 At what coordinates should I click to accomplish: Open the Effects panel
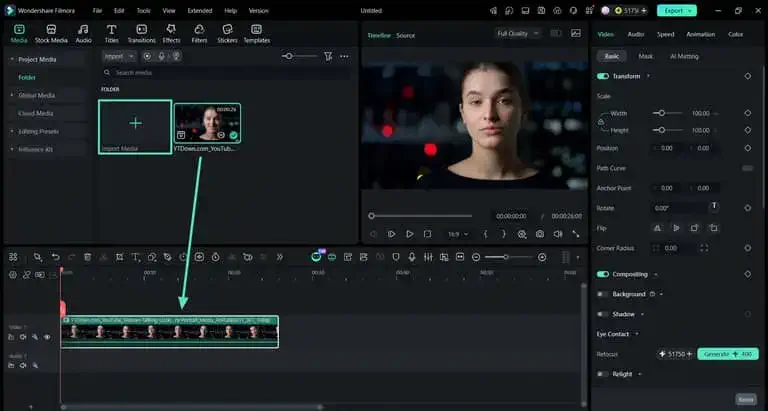171,34
